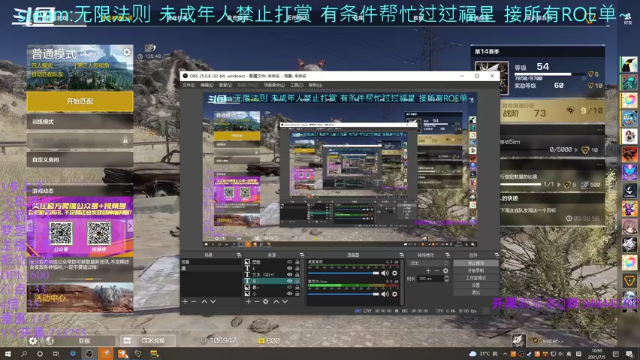Open Windows Start button on taskbar
This screenshot has height=360, width=640.
tap(8, 354)
